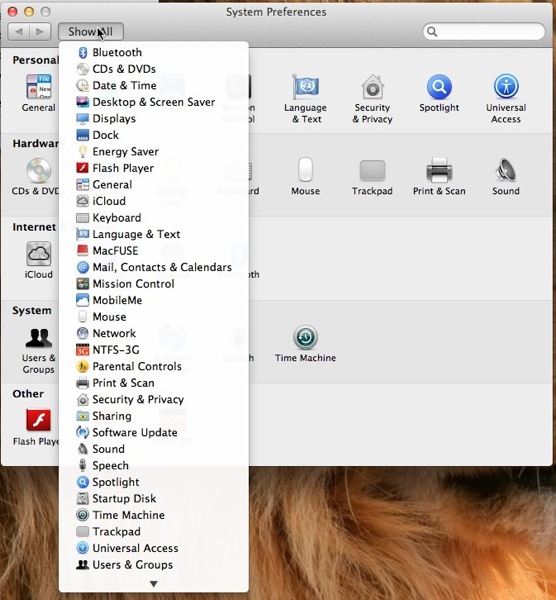556x600 pixels.
Task: Choose Desktop & Screen Saver menu item
Action: pos(154,102)
